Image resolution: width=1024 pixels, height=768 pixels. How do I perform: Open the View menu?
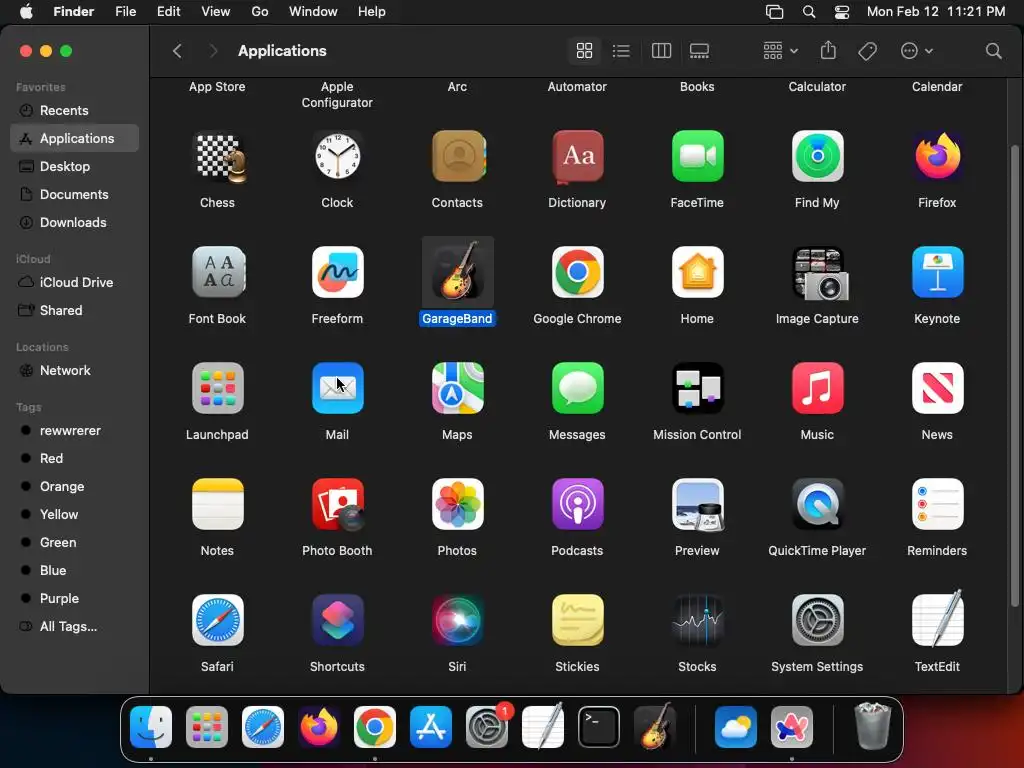coord(216,12)
